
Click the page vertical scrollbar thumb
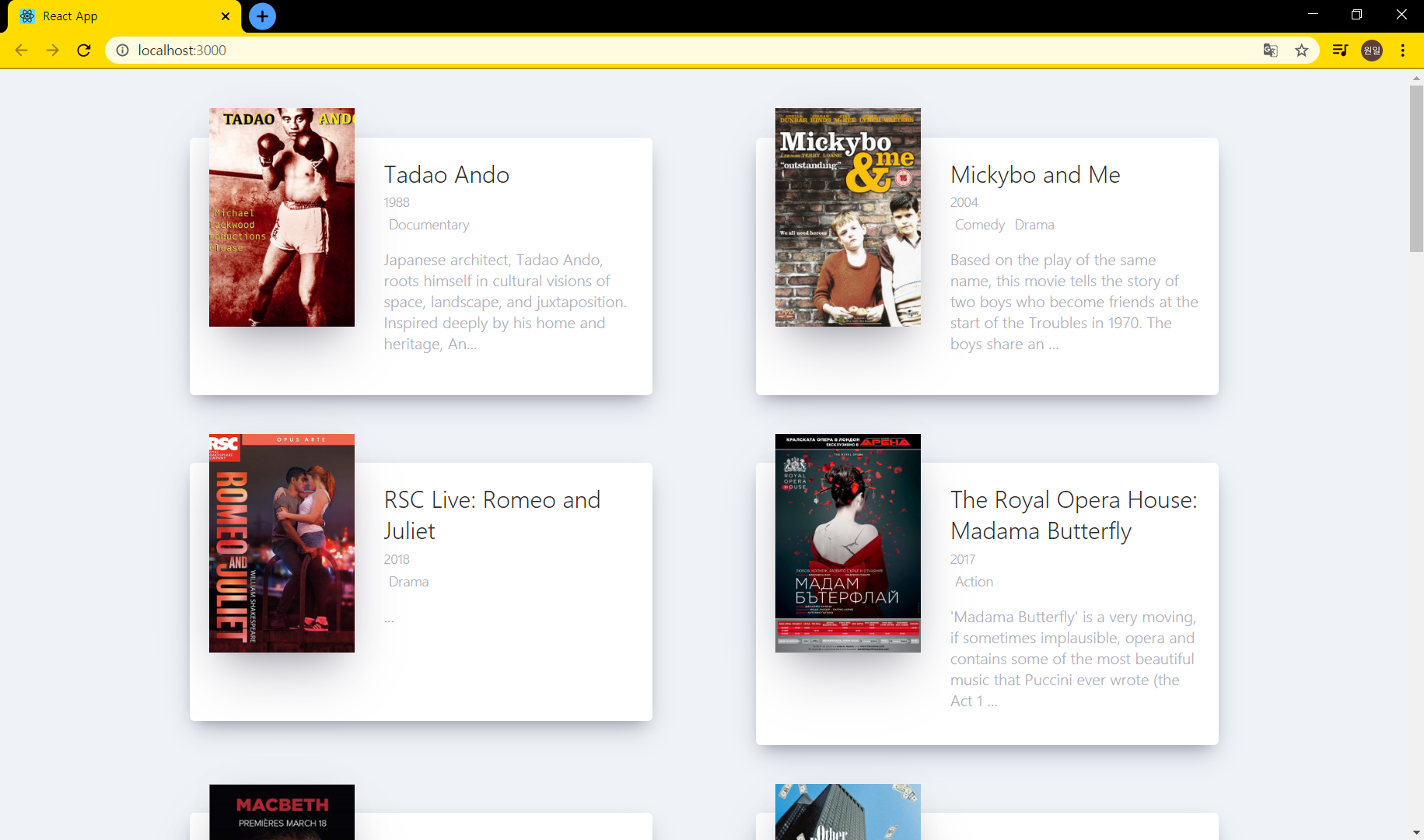pos(1416,168)
